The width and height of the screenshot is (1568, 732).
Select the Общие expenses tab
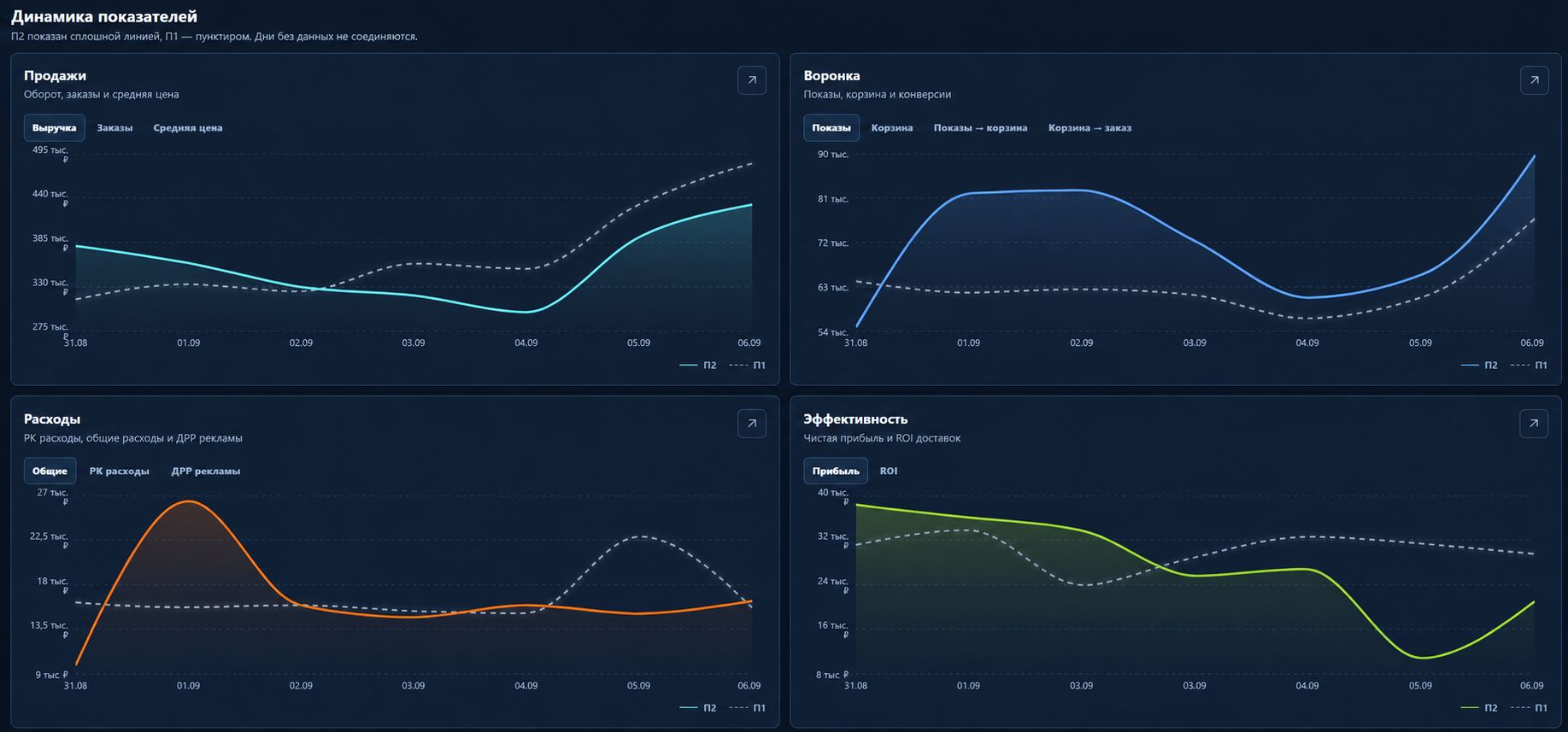tap(50, 471)
